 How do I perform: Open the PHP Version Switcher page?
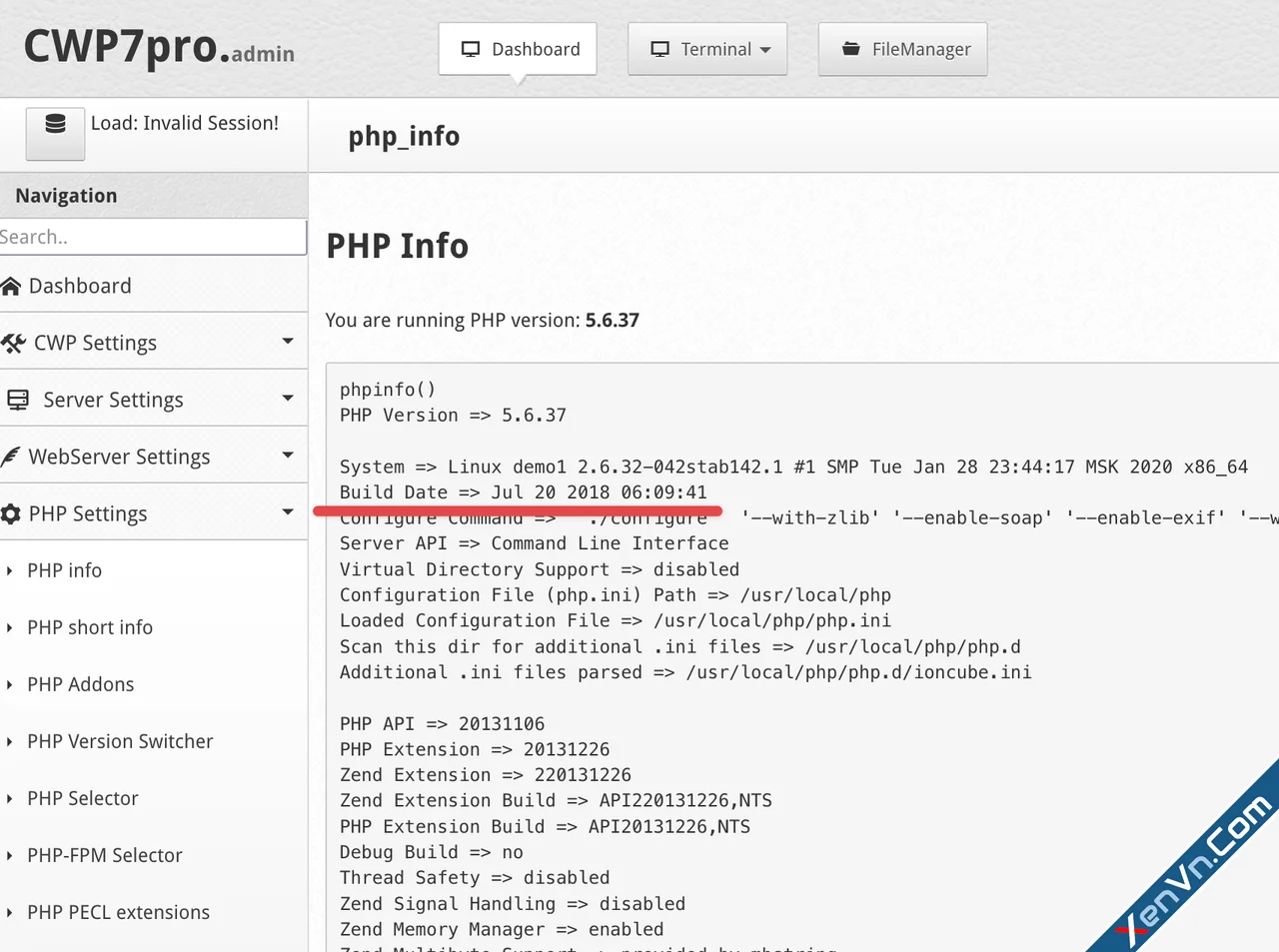120,741
